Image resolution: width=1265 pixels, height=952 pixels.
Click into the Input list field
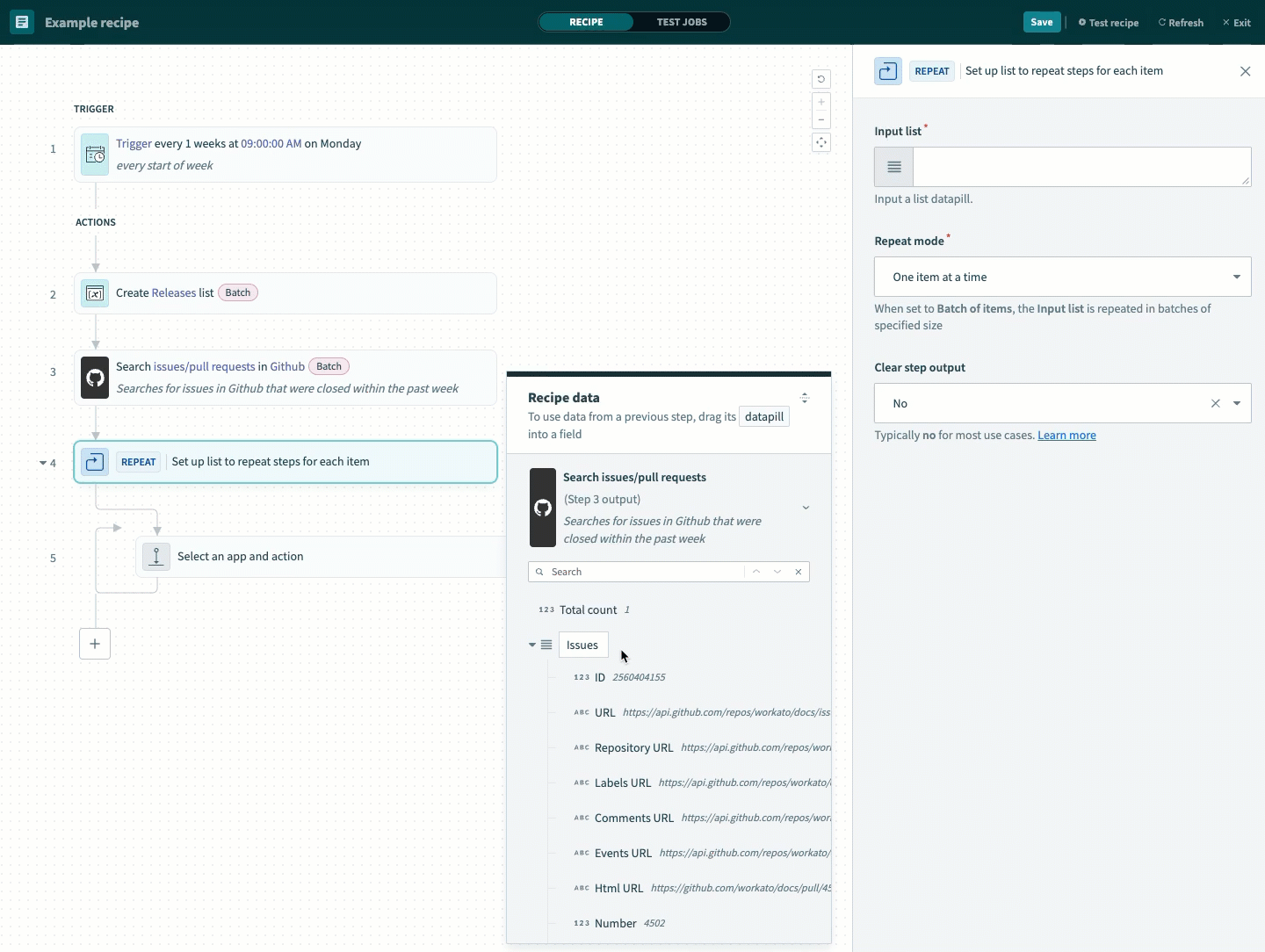[x=1081, y=167]
